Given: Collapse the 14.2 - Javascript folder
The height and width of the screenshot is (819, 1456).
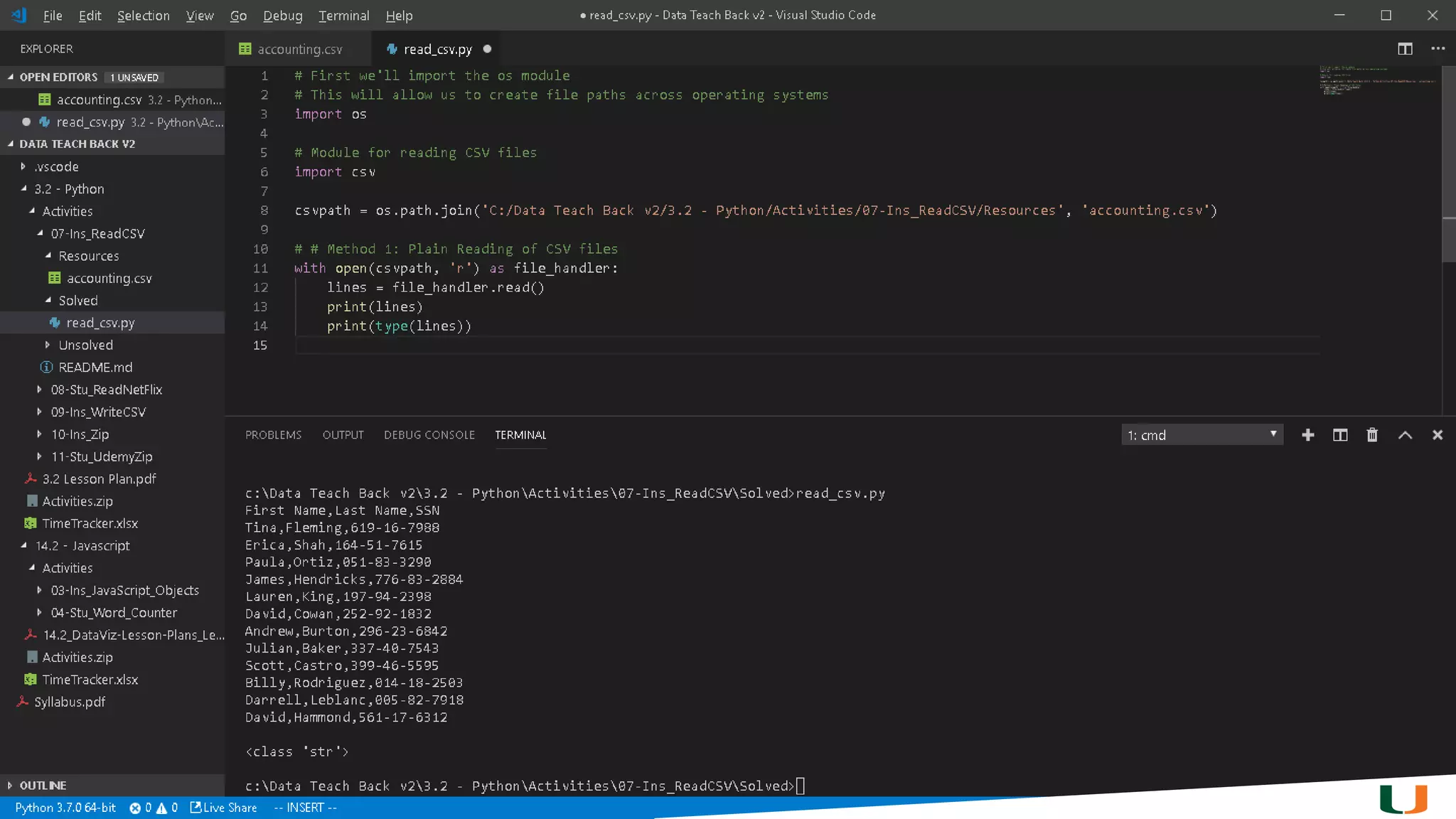Looking at the screenshot, I should [x=82, y=546].
